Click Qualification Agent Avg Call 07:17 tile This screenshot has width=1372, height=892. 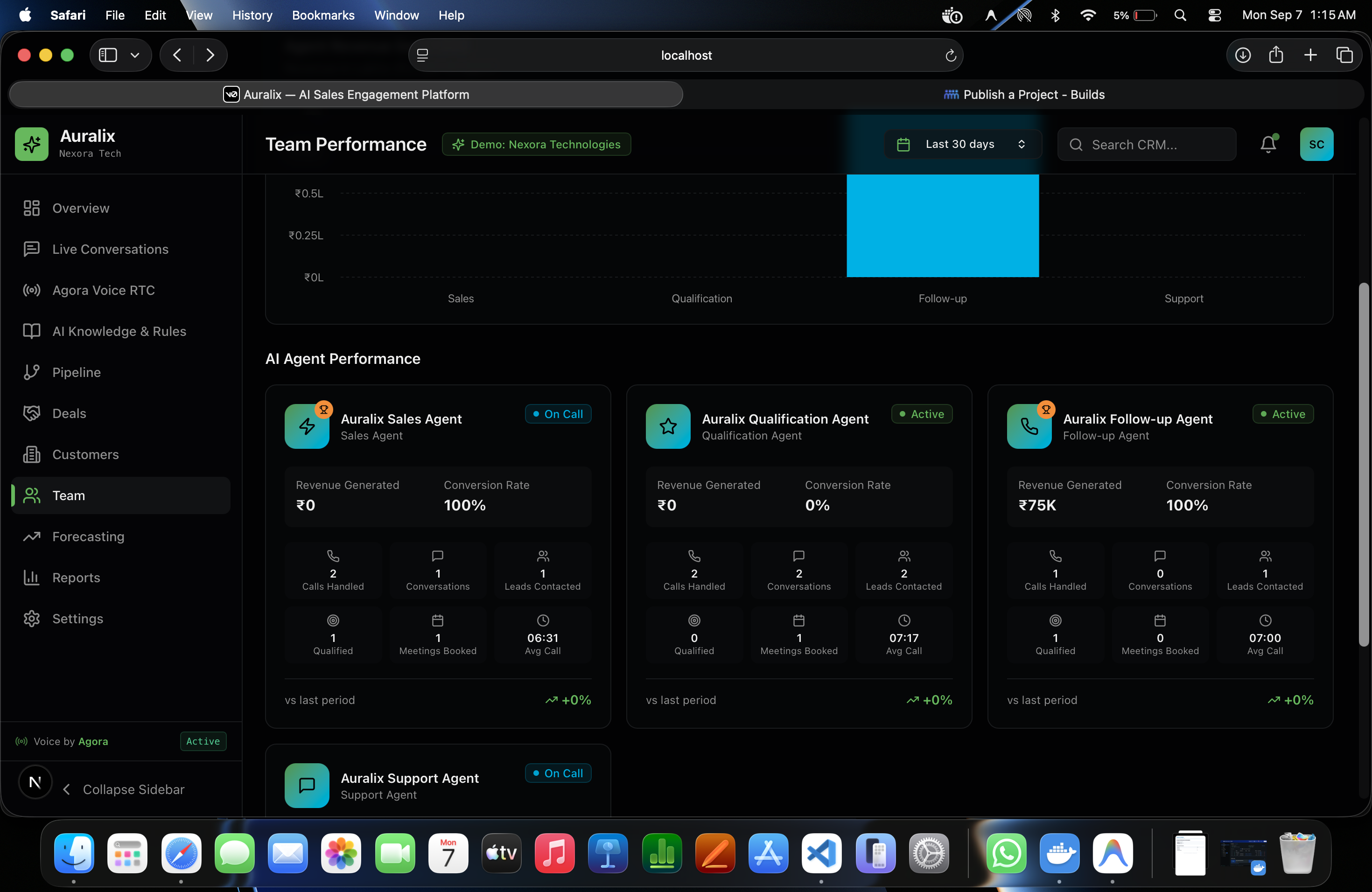tap(904, 635)
